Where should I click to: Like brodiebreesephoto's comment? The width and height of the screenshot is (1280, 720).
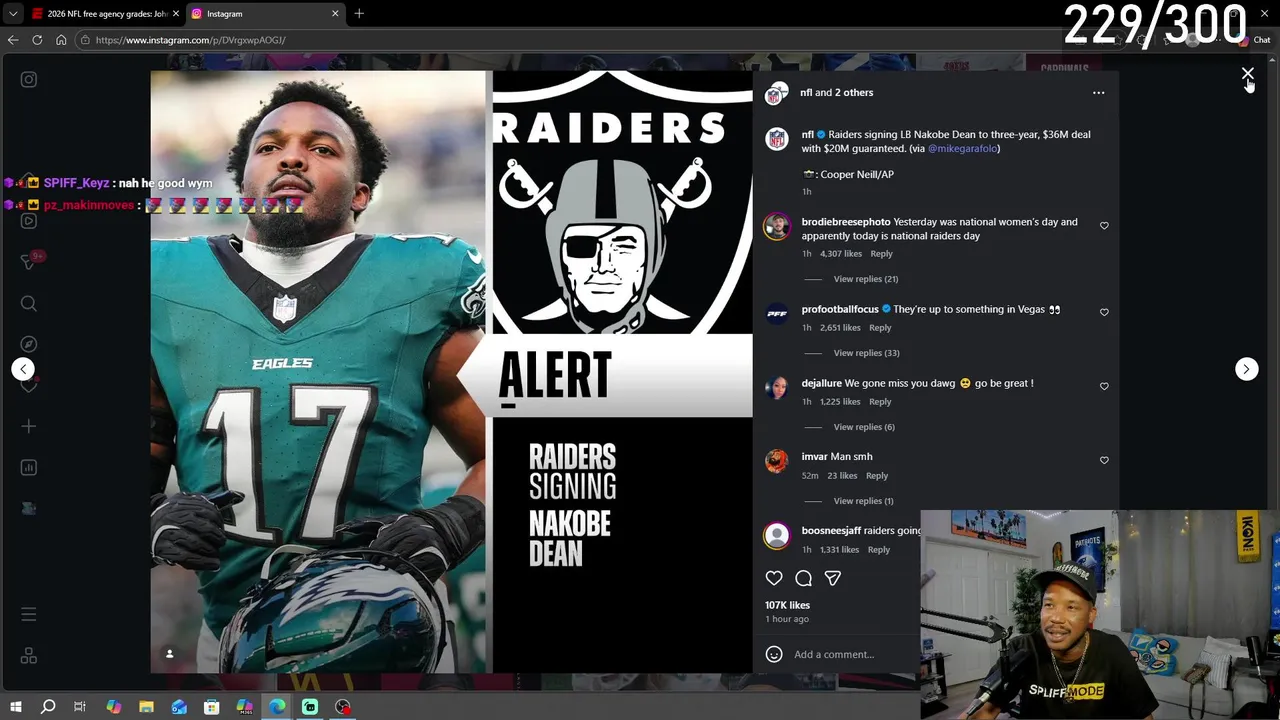(x=1104, y=226)
